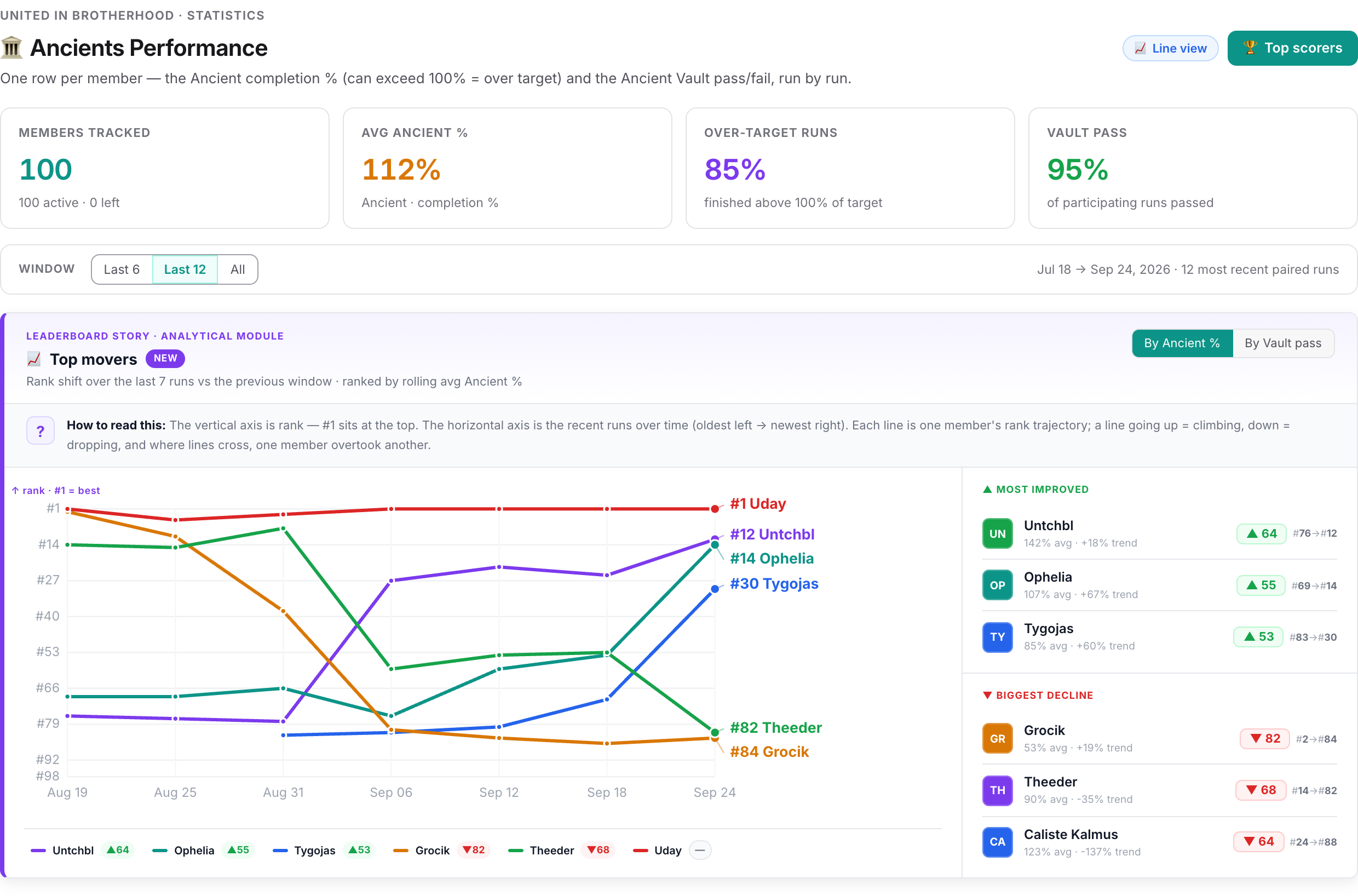Toggle the Tygojas line in chart legend
Viewport: 1358px width, 896px height.
(324, 851)
